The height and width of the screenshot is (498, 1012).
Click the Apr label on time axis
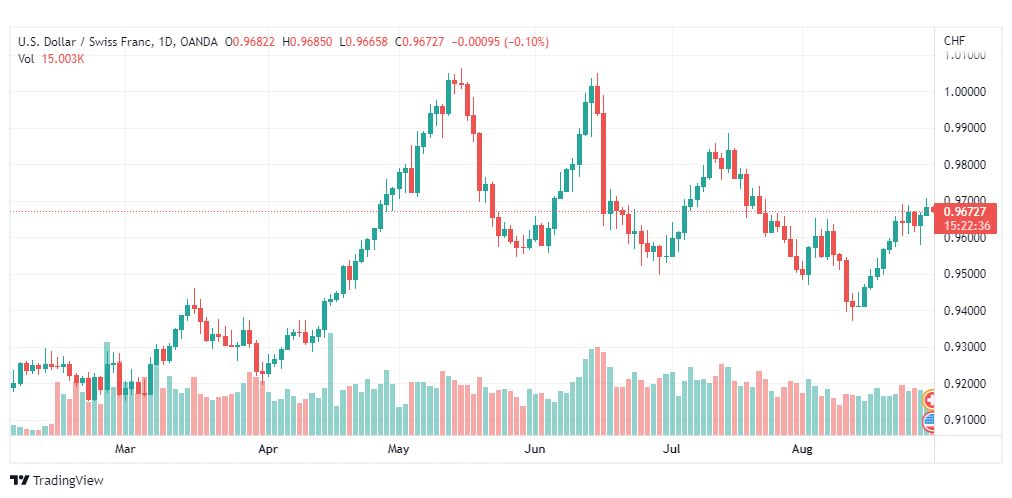(x=268, y=448)
